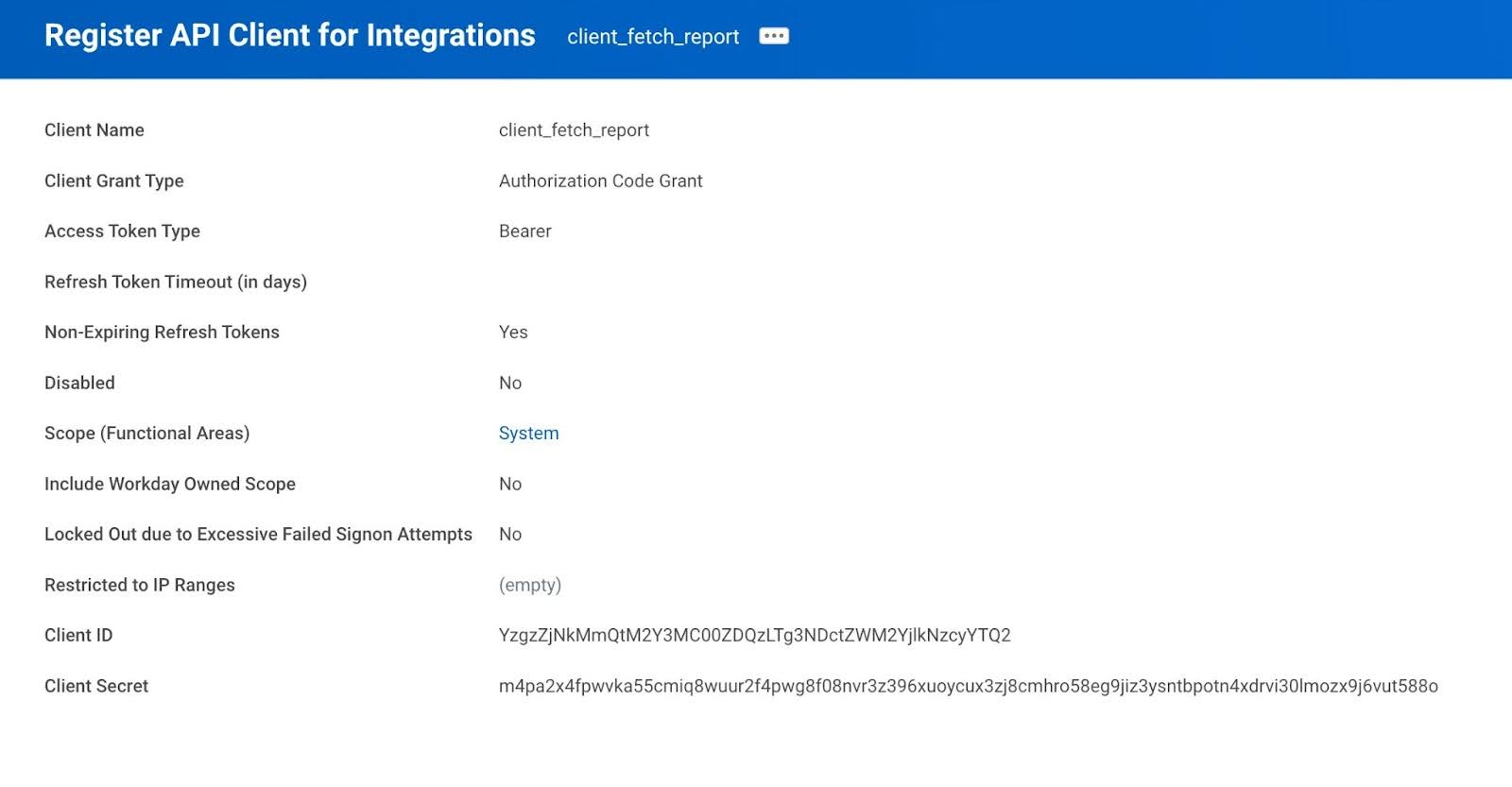The image size is (1512, 787).
Task: Click the Client Name field value
Action: coord(574,130)
